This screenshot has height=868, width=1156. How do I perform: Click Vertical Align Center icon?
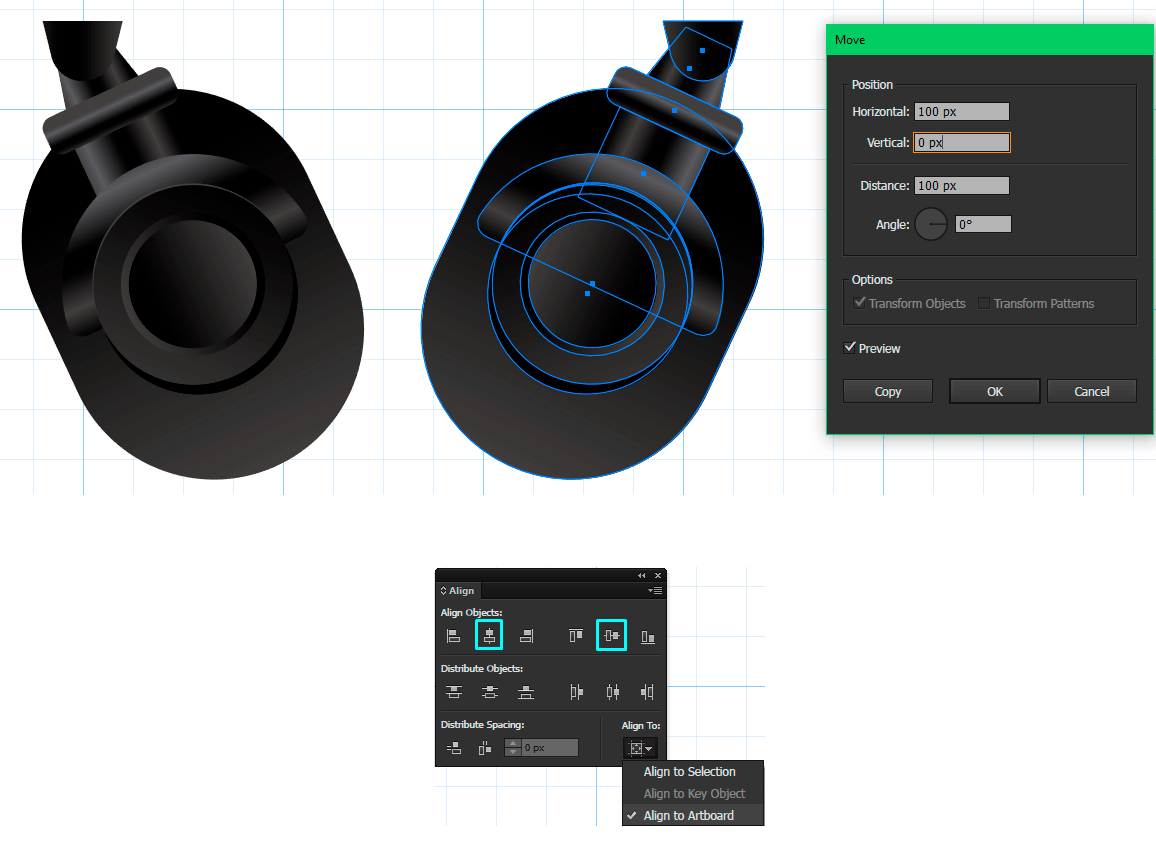[x=611, y=635]
